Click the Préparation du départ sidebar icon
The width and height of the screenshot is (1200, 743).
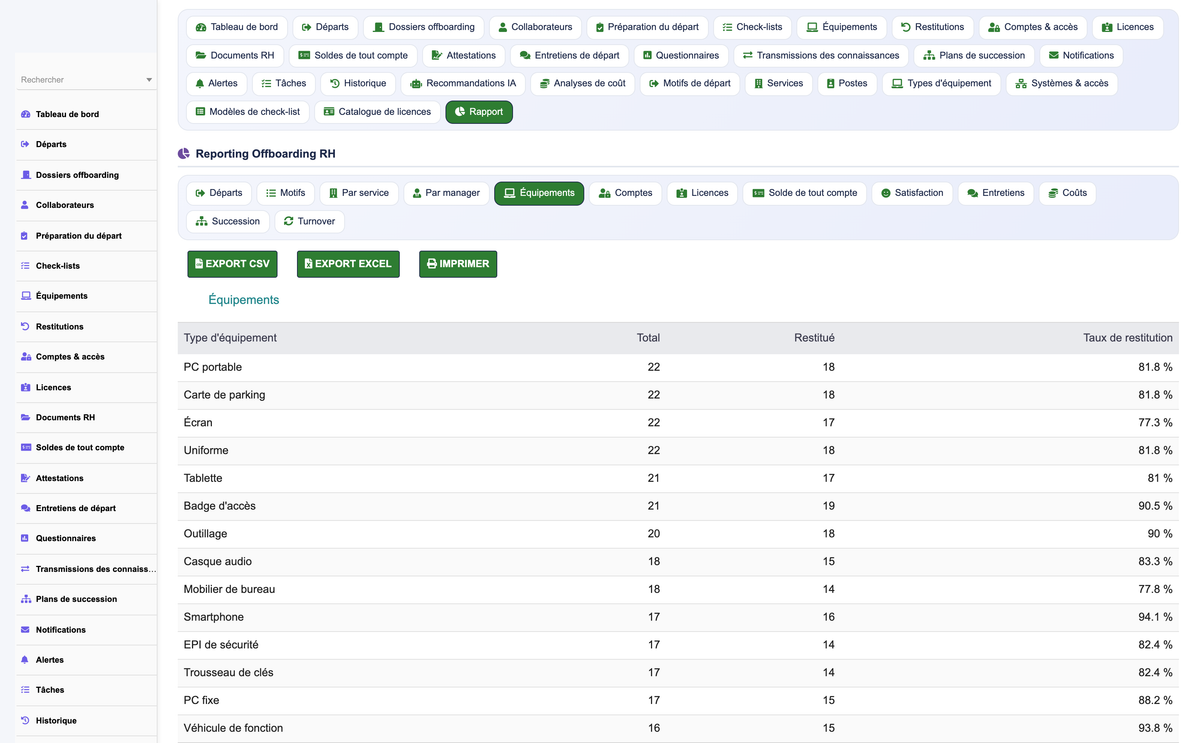pos(25,236)
